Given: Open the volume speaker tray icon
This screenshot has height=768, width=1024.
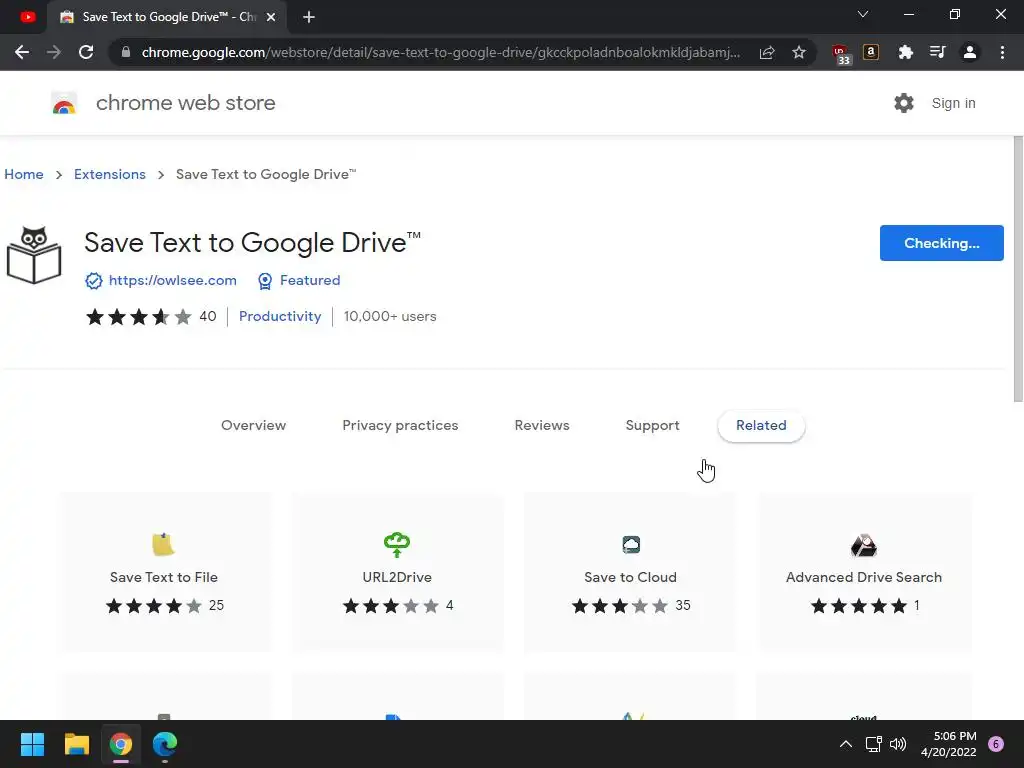Looking at the screenshot, I should 898,744.
